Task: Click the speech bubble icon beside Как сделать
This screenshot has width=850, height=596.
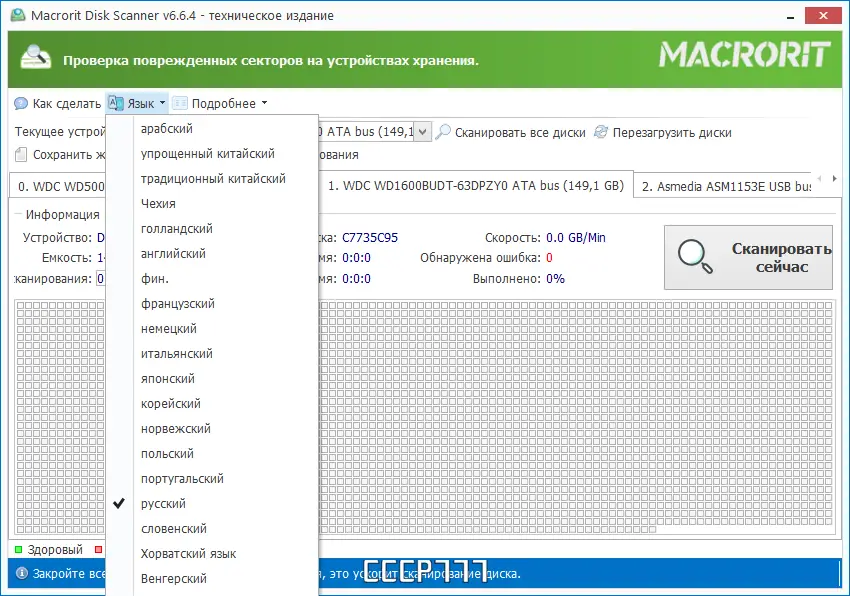Action: pyautogui.click(x=21, y=103)
